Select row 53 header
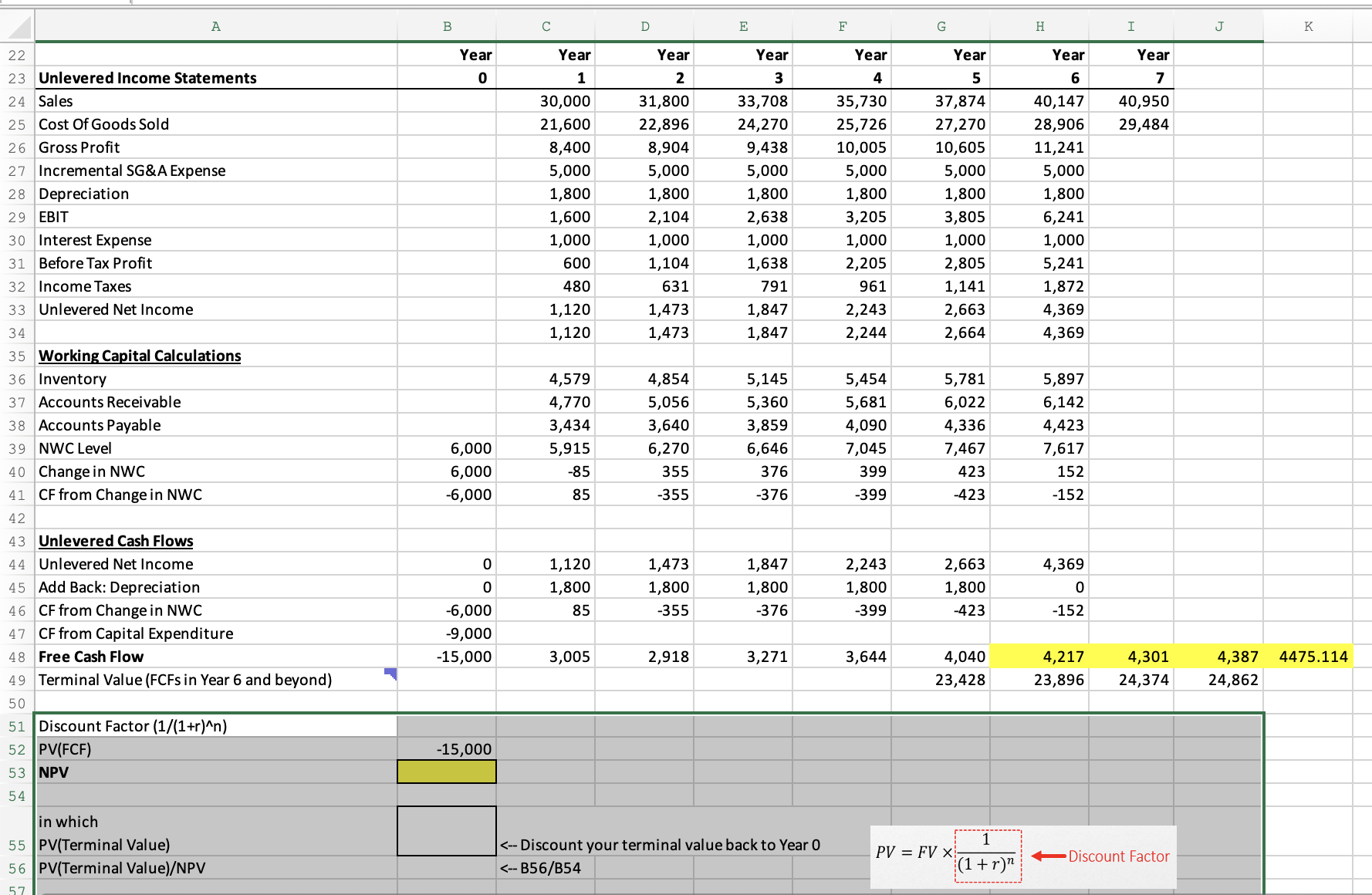The image size is (1372, 895). pyautogui.click(x=17, y=772)
